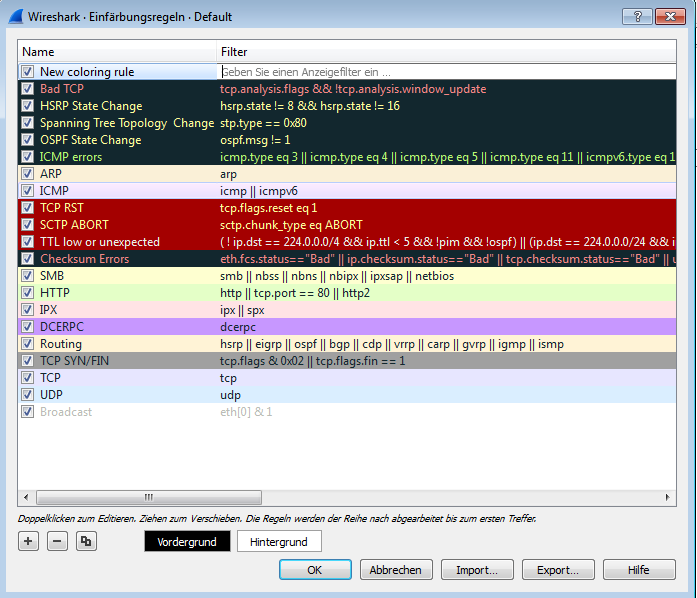697x598 pixels.
Task: Select the "New coloring rule" name
Action: pyautogui.click(x=87, y=72)
